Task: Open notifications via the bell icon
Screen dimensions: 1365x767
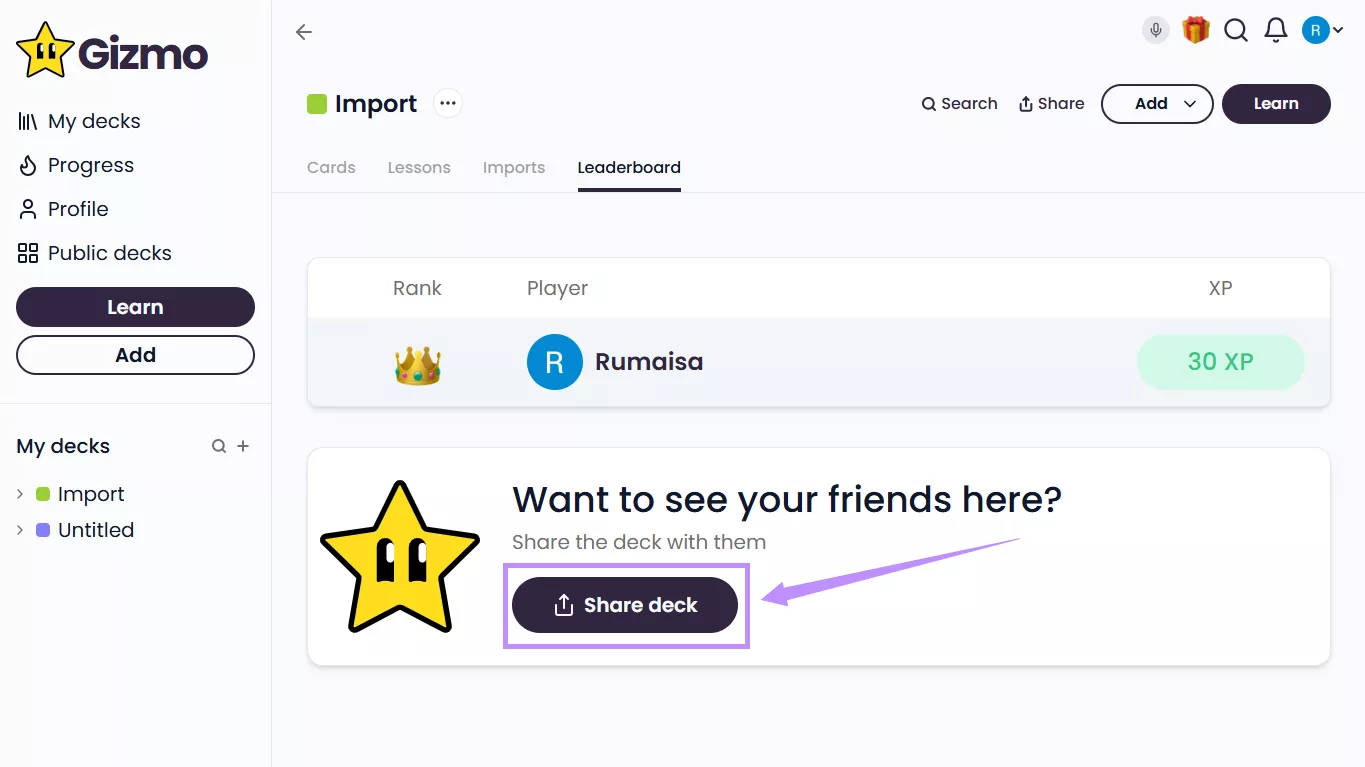Action: 1275,30
